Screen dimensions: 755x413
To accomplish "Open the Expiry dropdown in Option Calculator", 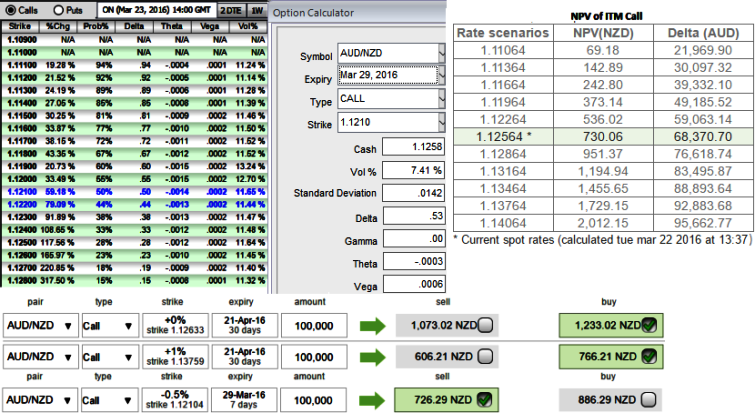I will pos(443,75).
